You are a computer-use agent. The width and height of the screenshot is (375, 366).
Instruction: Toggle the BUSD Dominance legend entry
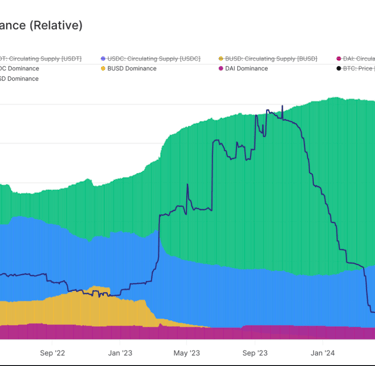pyautogui.click(x=129, y=69)
